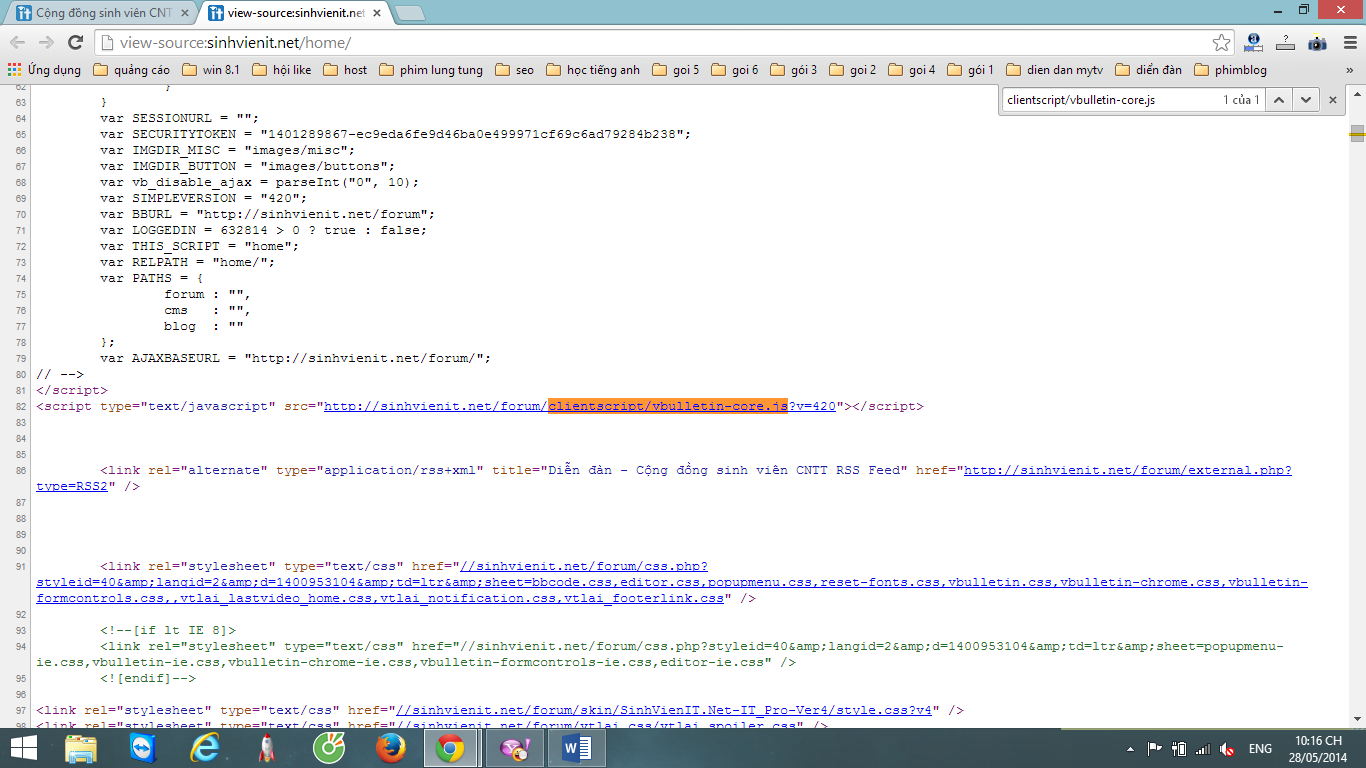1366x768 pixels.
Task: Go back with the browser Back arrow
Action: [x=17, y=42]
